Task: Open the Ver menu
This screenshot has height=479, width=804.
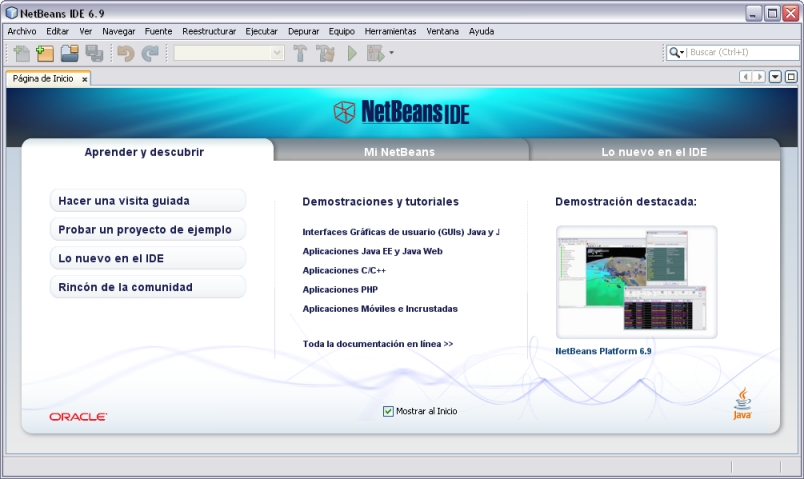Action: 86,31
